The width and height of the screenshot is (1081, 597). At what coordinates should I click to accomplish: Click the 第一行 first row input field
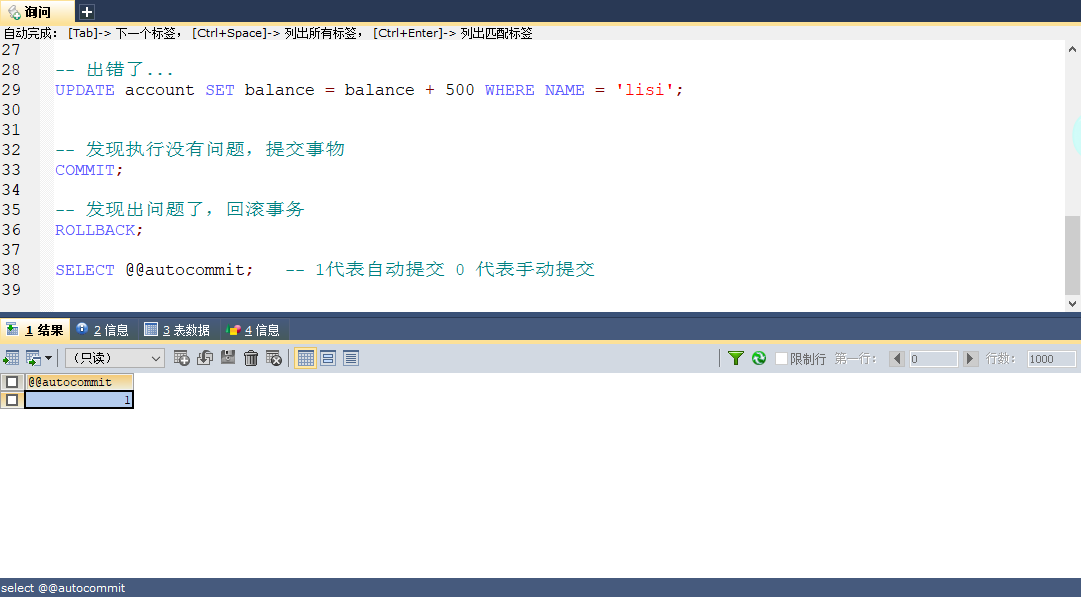[933, 358]
